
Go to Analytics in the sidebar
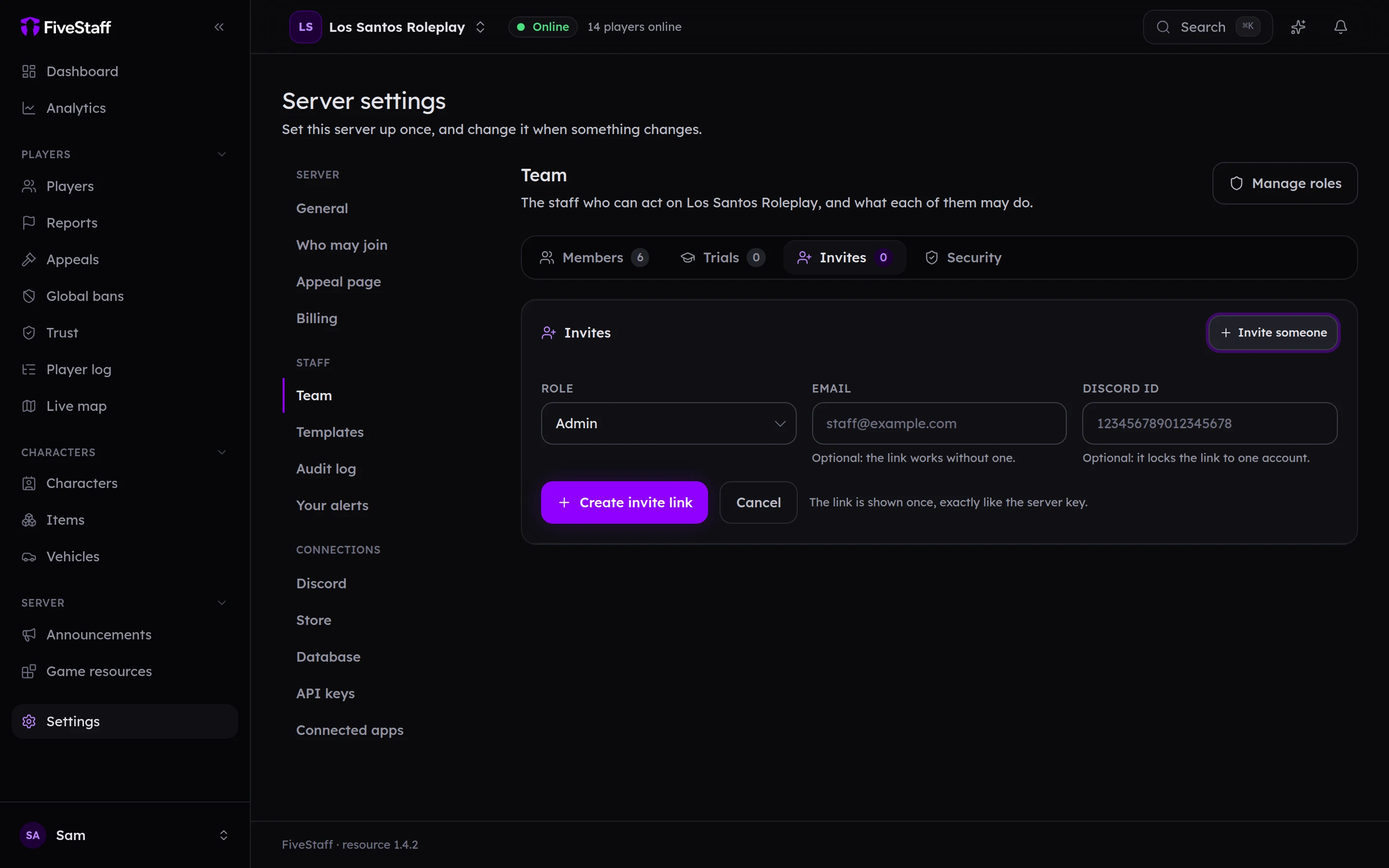pos(124,108)
